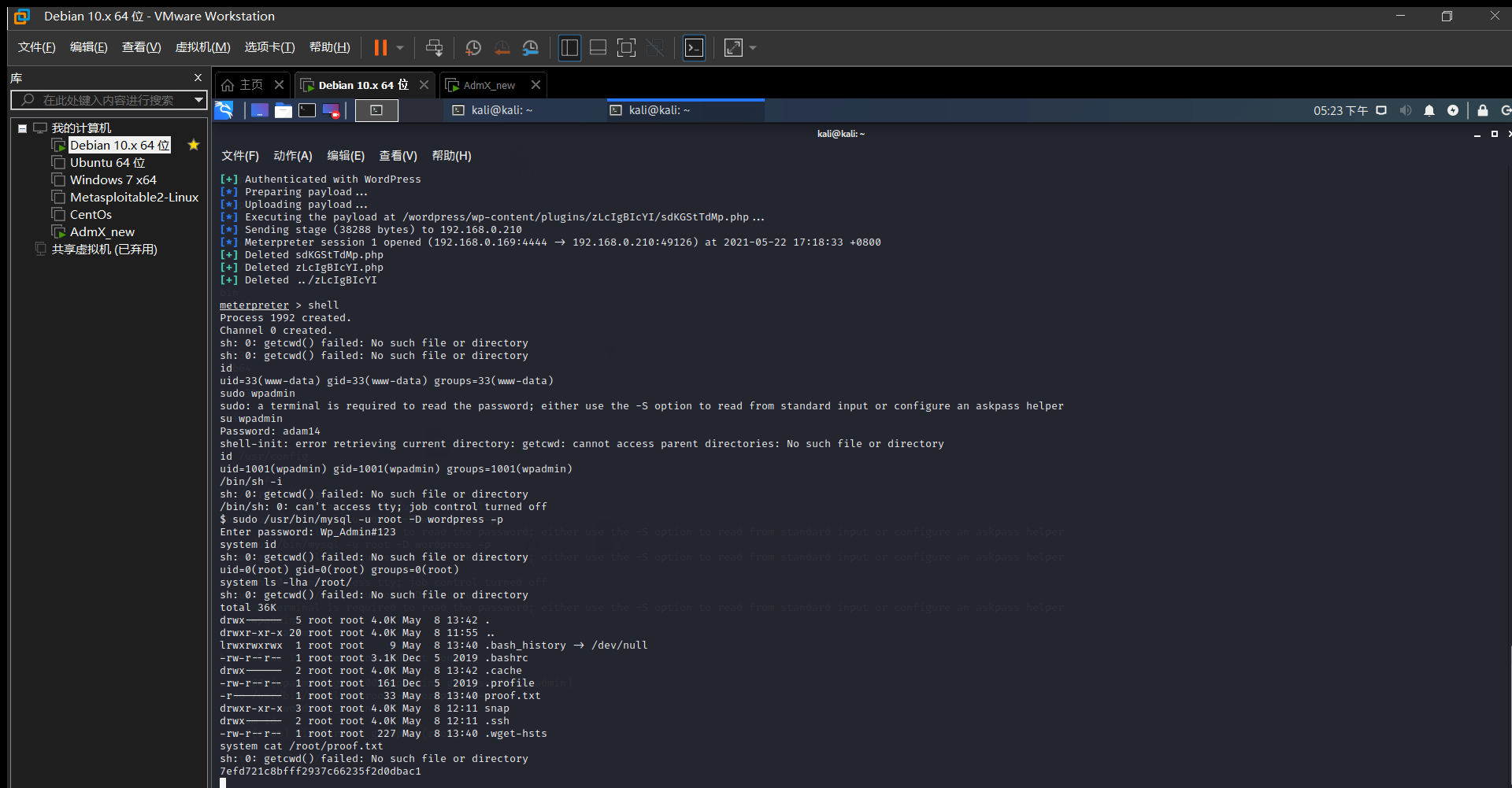Close the 主页 tab

tap(279, 84)
